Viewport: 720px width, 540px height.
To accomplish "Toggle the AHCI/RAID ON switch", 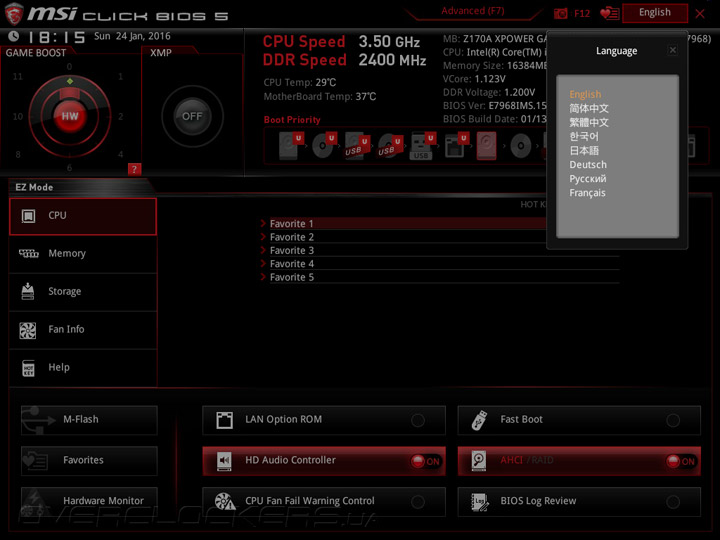I will tap(681, 461).
